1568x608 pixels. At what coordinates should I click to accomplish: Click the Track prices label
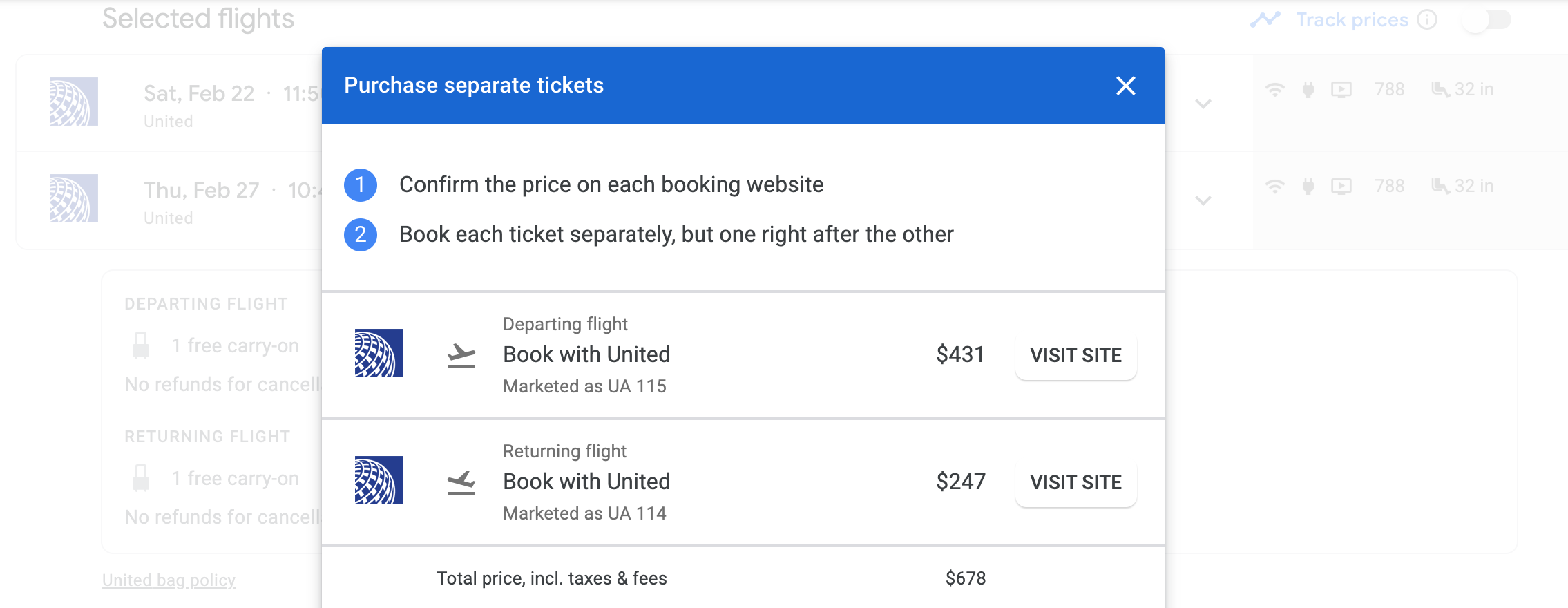click(x=1351, y=19)
